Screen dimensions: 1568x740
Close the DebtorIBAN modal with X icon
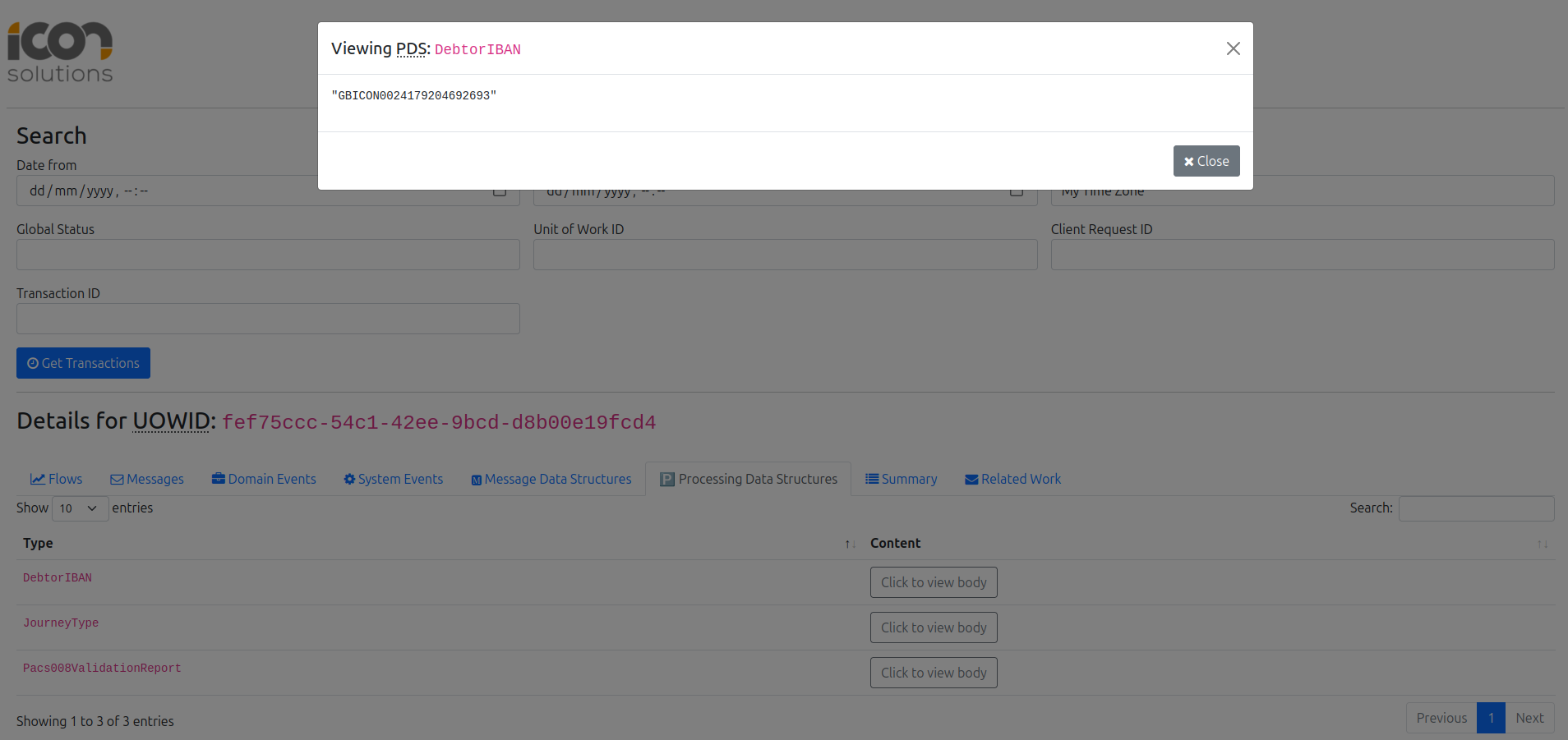pyautogui.click(x=1233, y=48)
